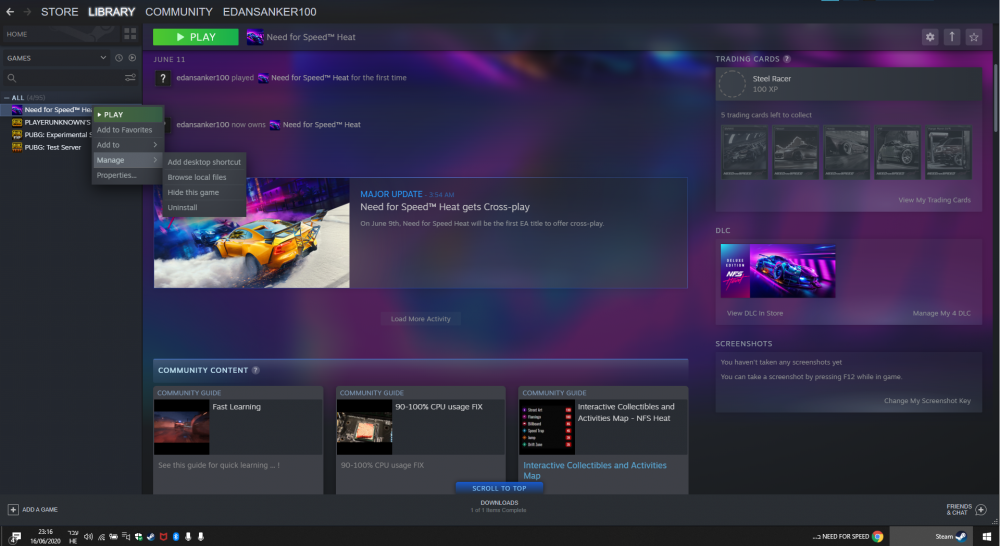The height and width of the screenshot is (546, 1000).
Task: Open the DOWNLOADS status at bottom
Action: [499, 506]
